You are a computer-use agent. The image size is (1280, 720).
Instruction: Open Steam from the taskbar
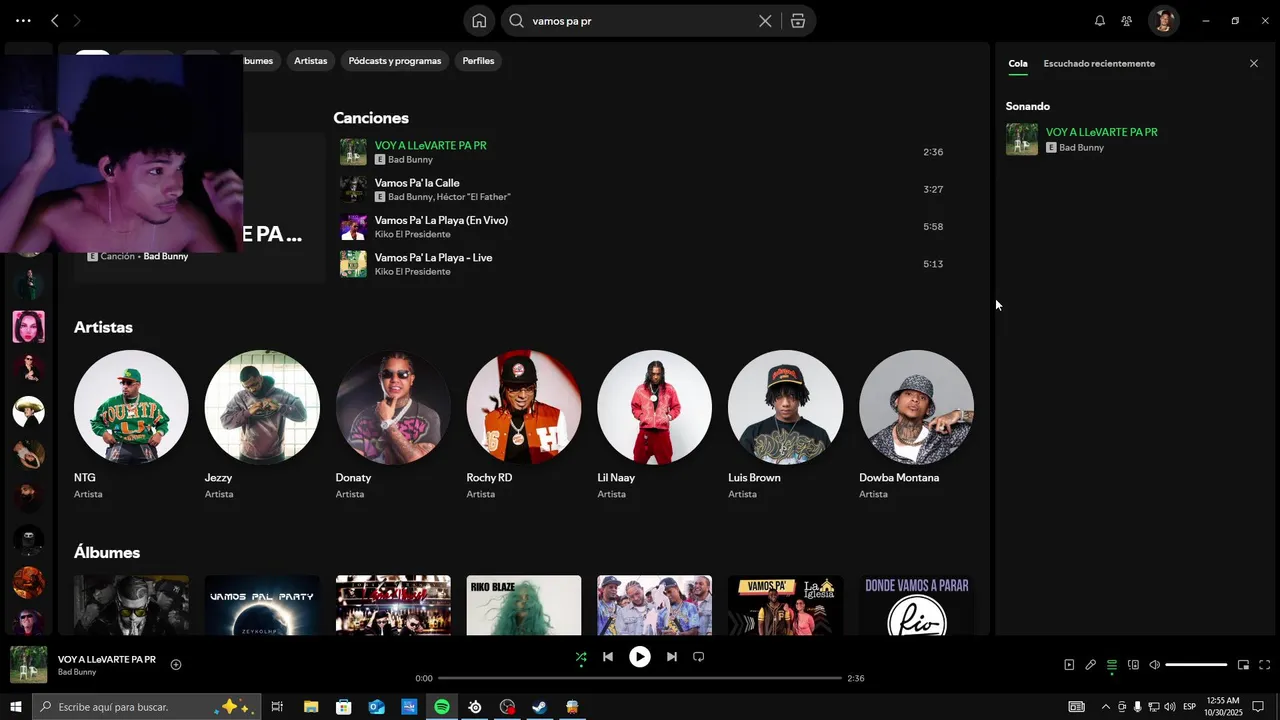pyautogui.click(x=539, y=707)
